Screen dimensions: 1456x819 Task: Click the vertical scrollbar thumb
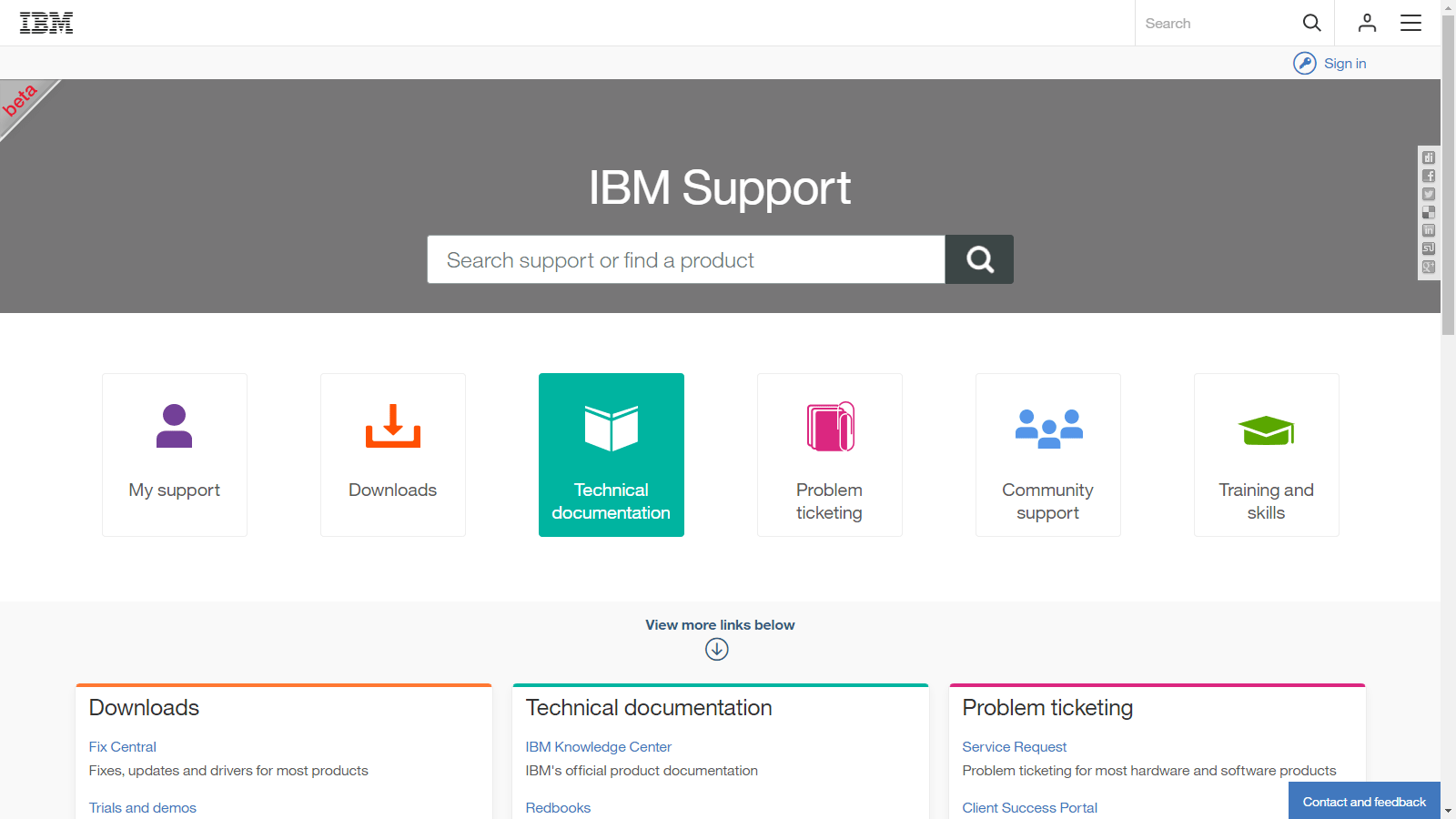pyautogui.click(x=1448, y=175)
